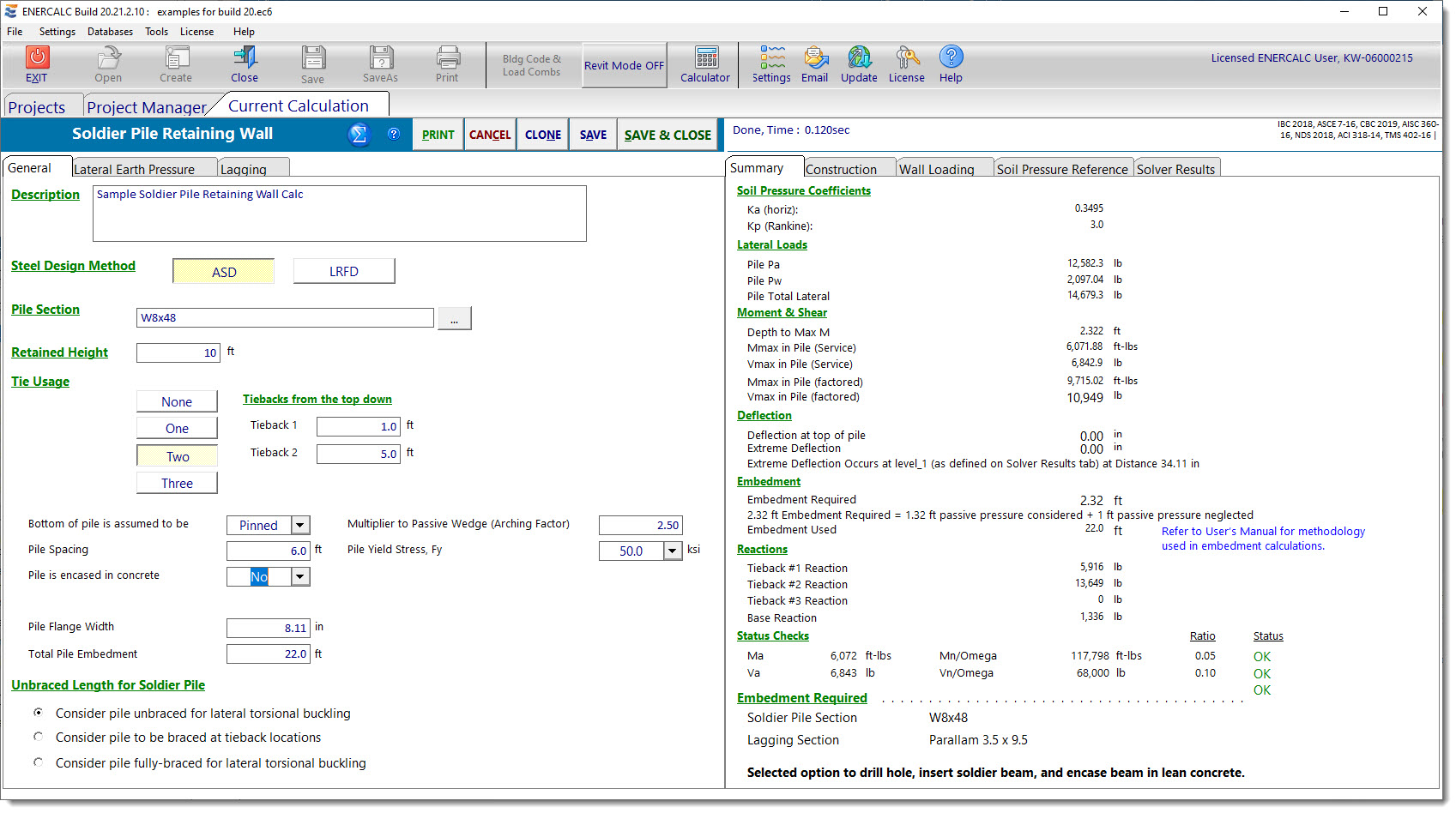Click the red EXIT power icon

click(37, 57)
